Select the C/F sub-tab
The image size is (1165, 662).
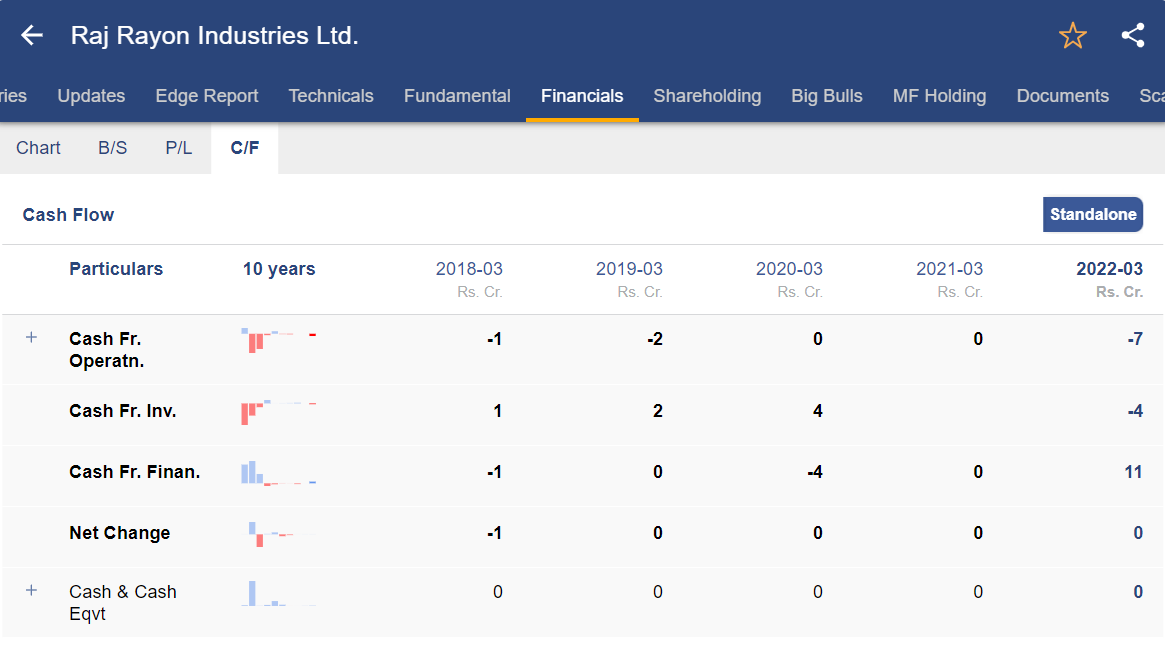pos(244,148)
